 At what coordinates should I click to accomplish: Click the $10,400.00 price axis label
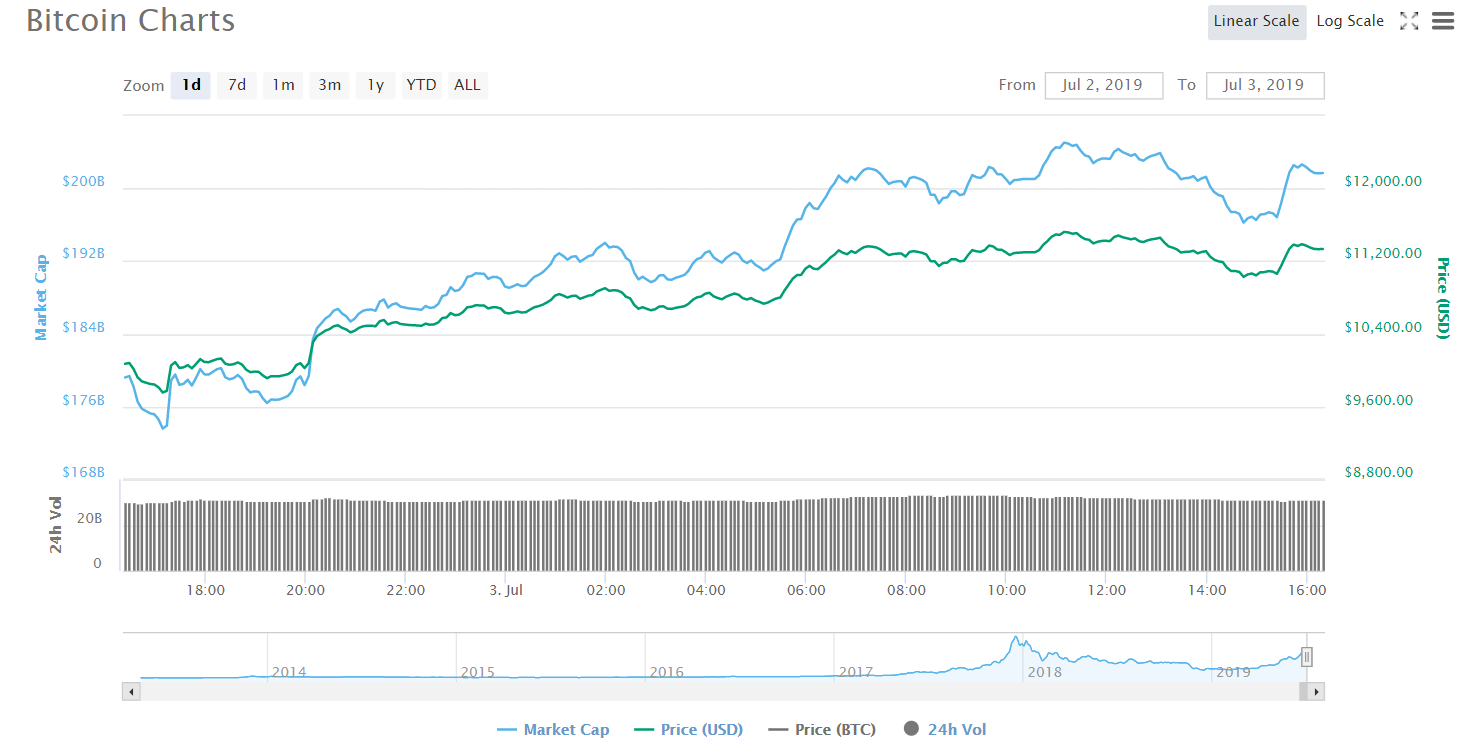[x=1383, y=327]
